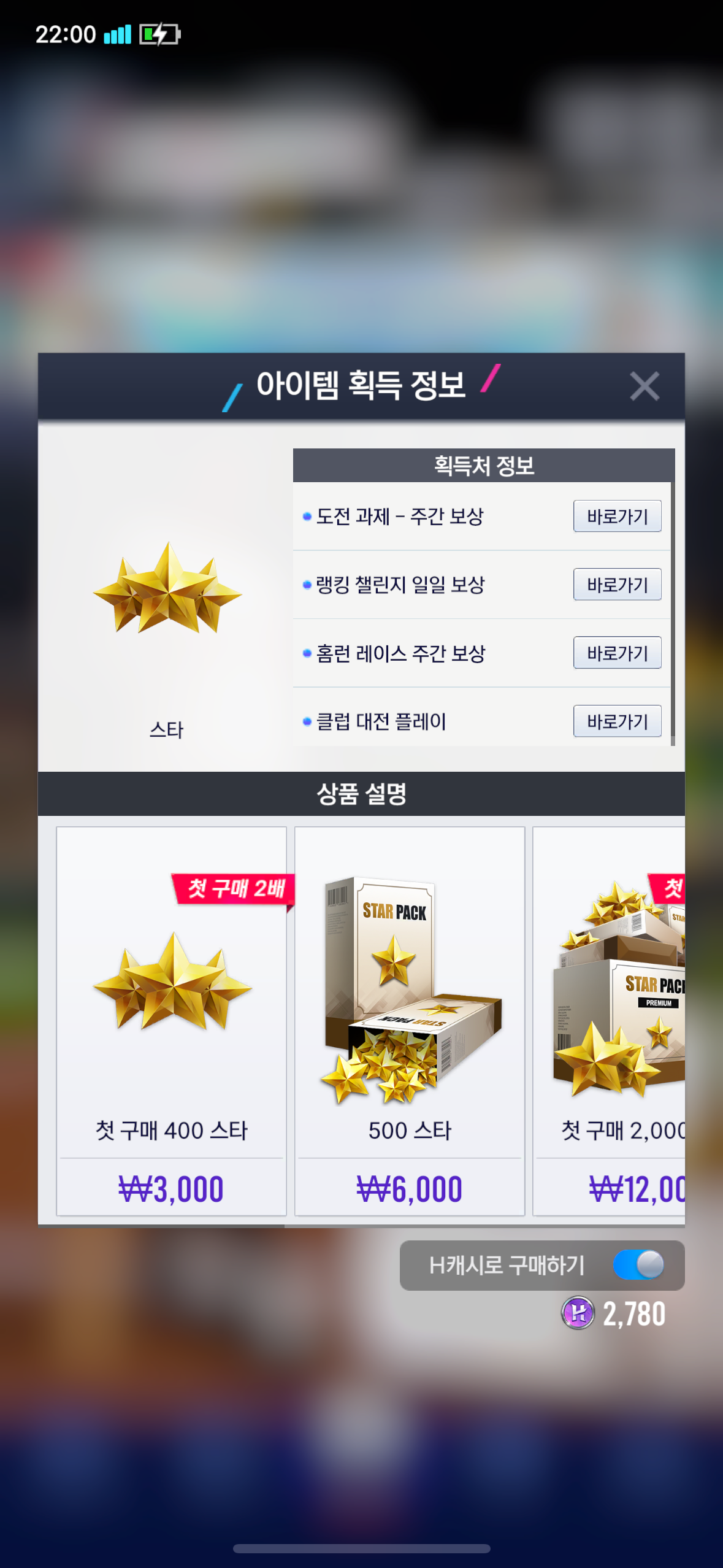
Task: Tap the battery charging status icon
Action: click(x=159, y=34)
